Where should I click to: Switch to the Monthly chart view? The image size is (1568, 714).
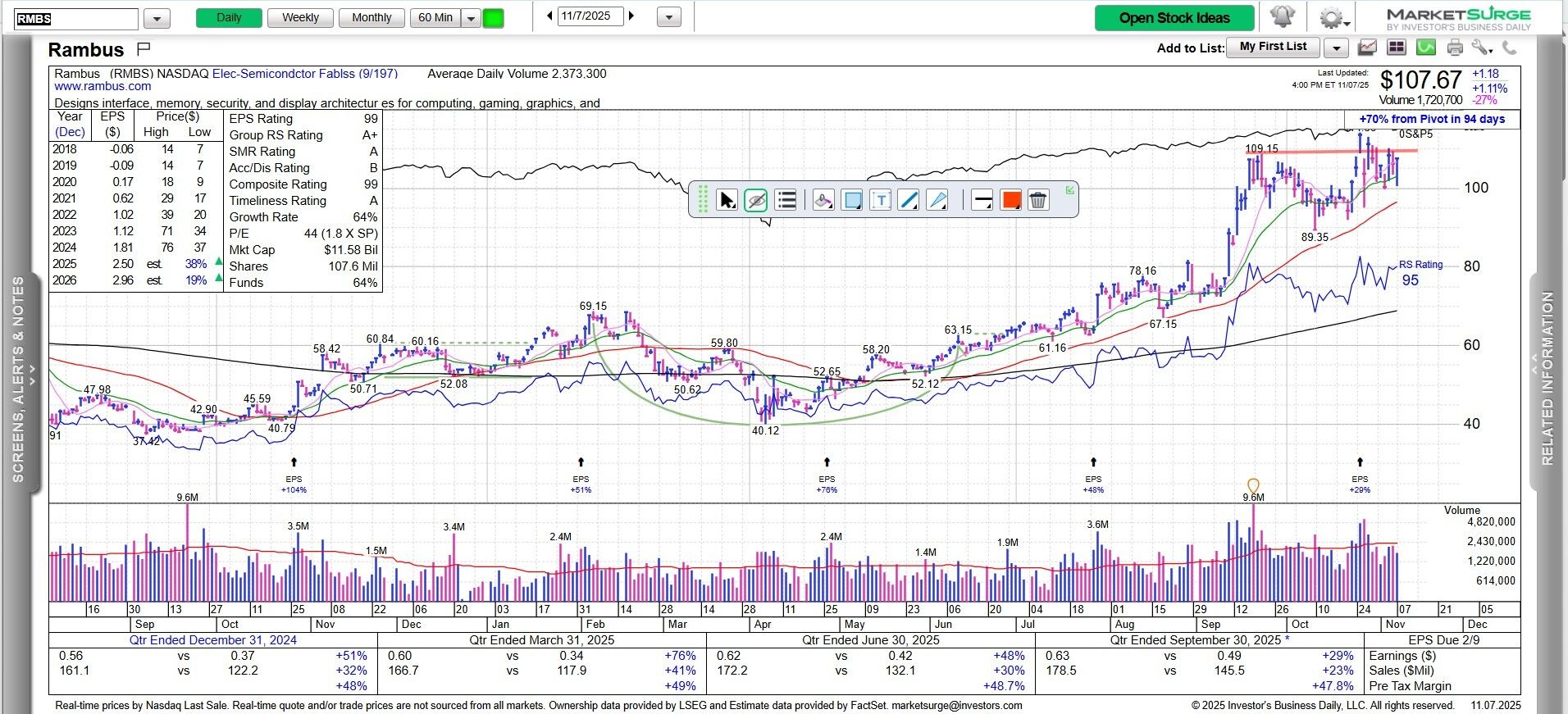pos(371,18)
